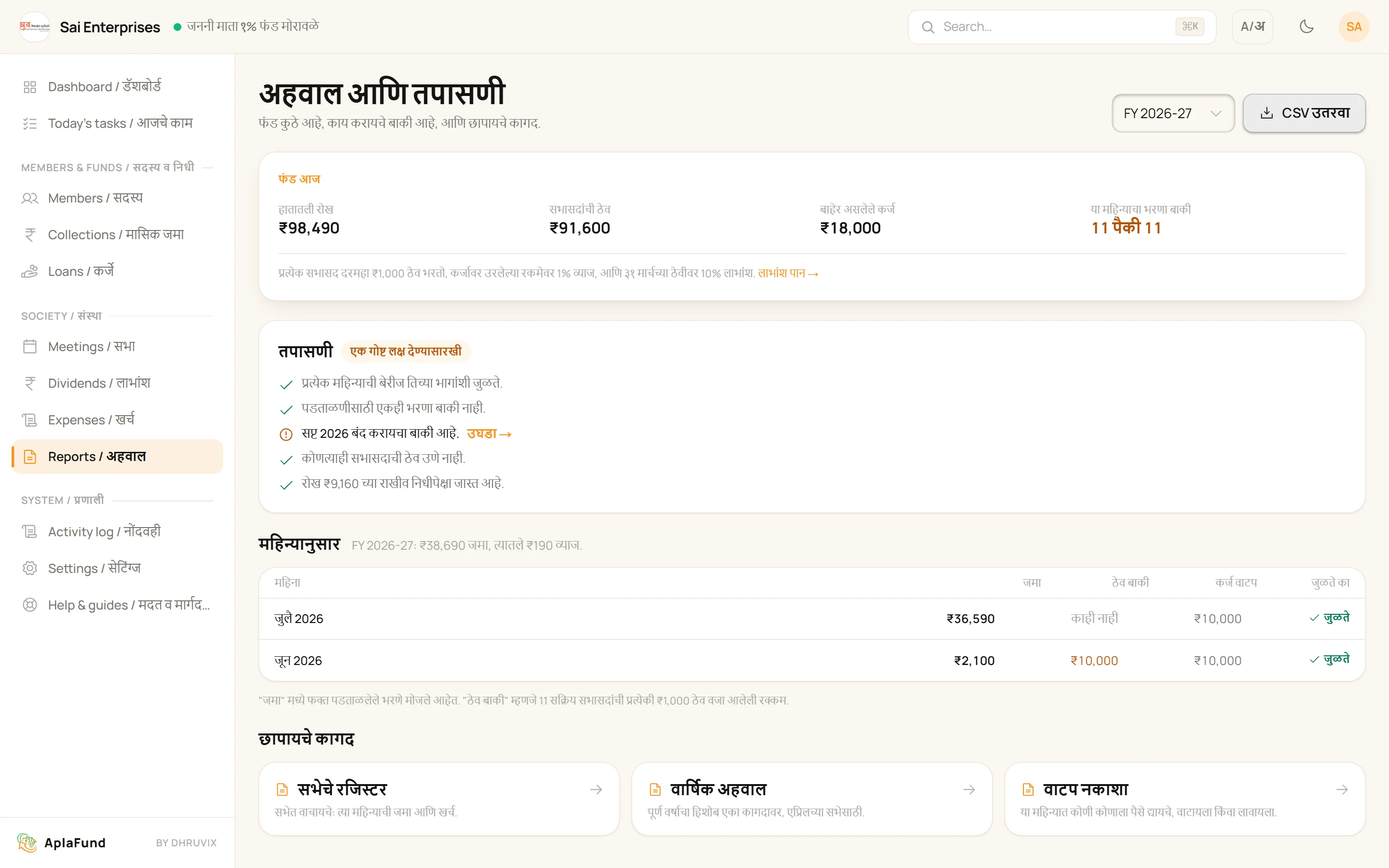Open सभेचे रजिस्टर card arrow
1389x868 pixels.
596,790
